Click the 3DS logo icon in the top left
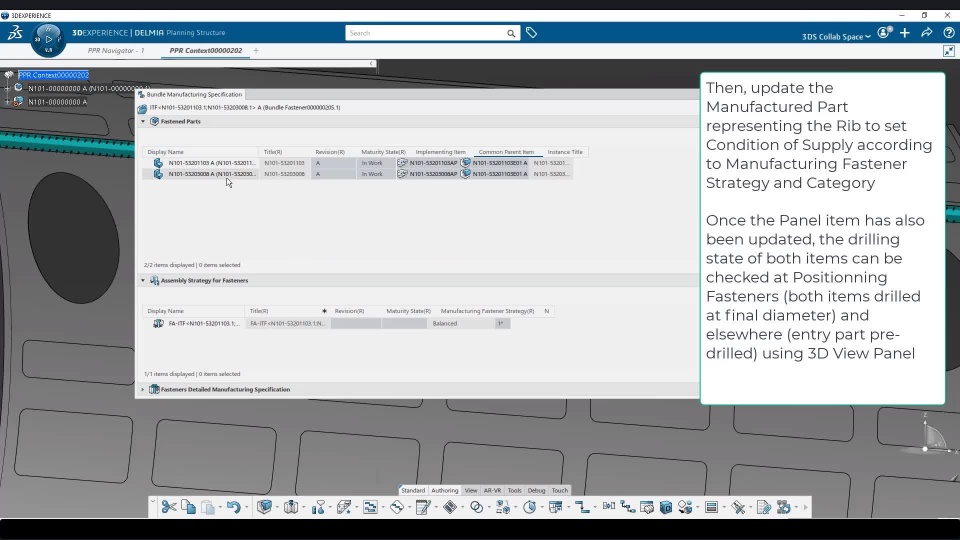 [x=15, y=32]
